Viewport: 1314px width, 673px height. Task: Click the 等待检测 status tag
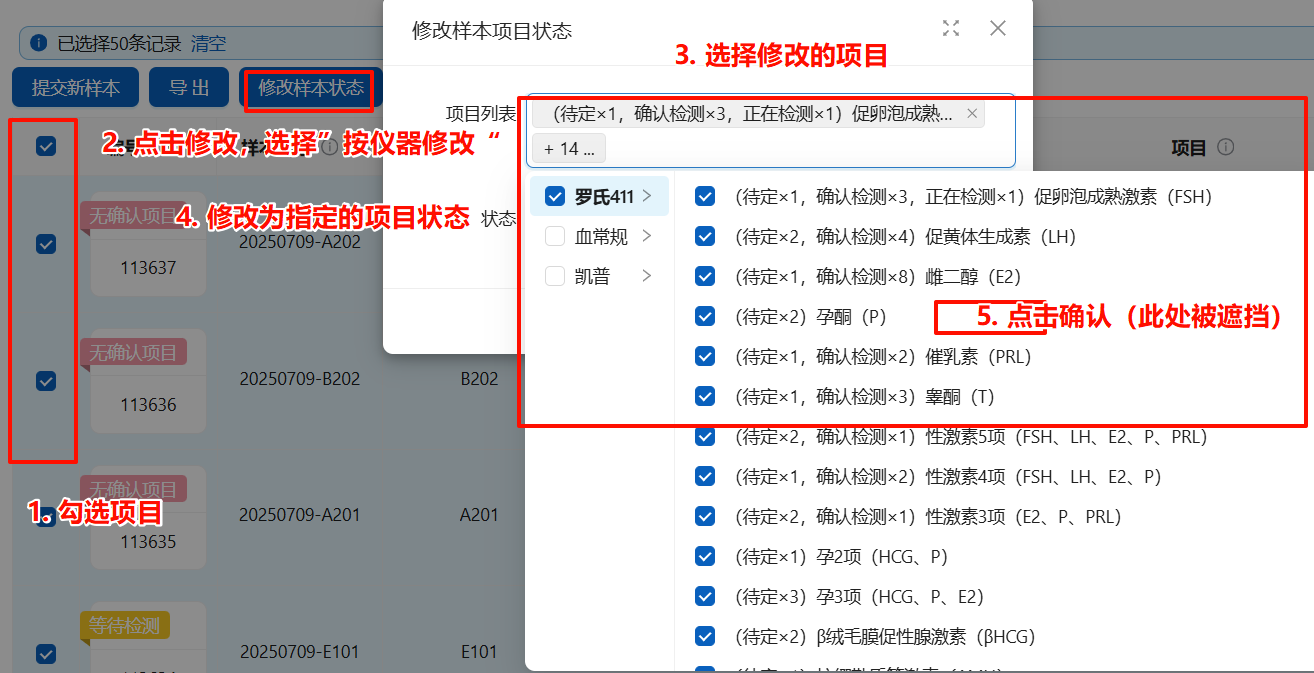(x=124, y=626)
